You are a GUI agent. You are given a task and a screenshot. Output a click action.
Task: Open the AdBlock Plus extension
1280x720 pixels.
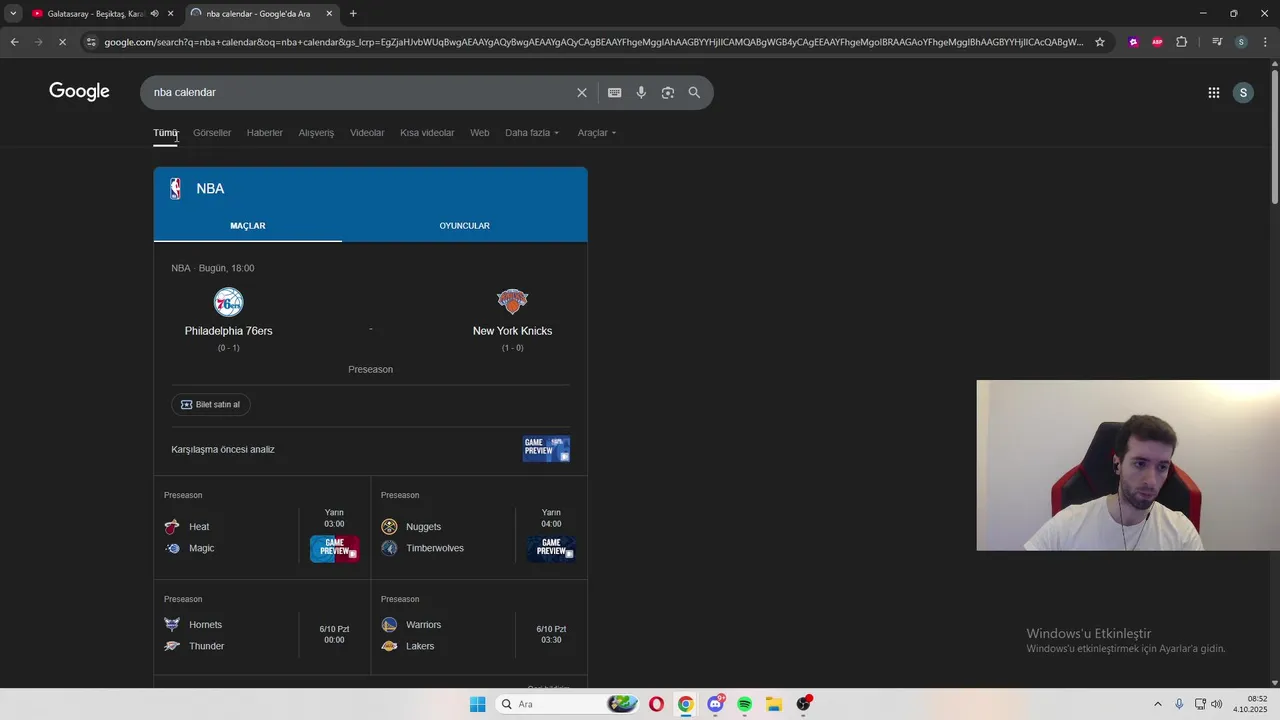click(1157, 42)
